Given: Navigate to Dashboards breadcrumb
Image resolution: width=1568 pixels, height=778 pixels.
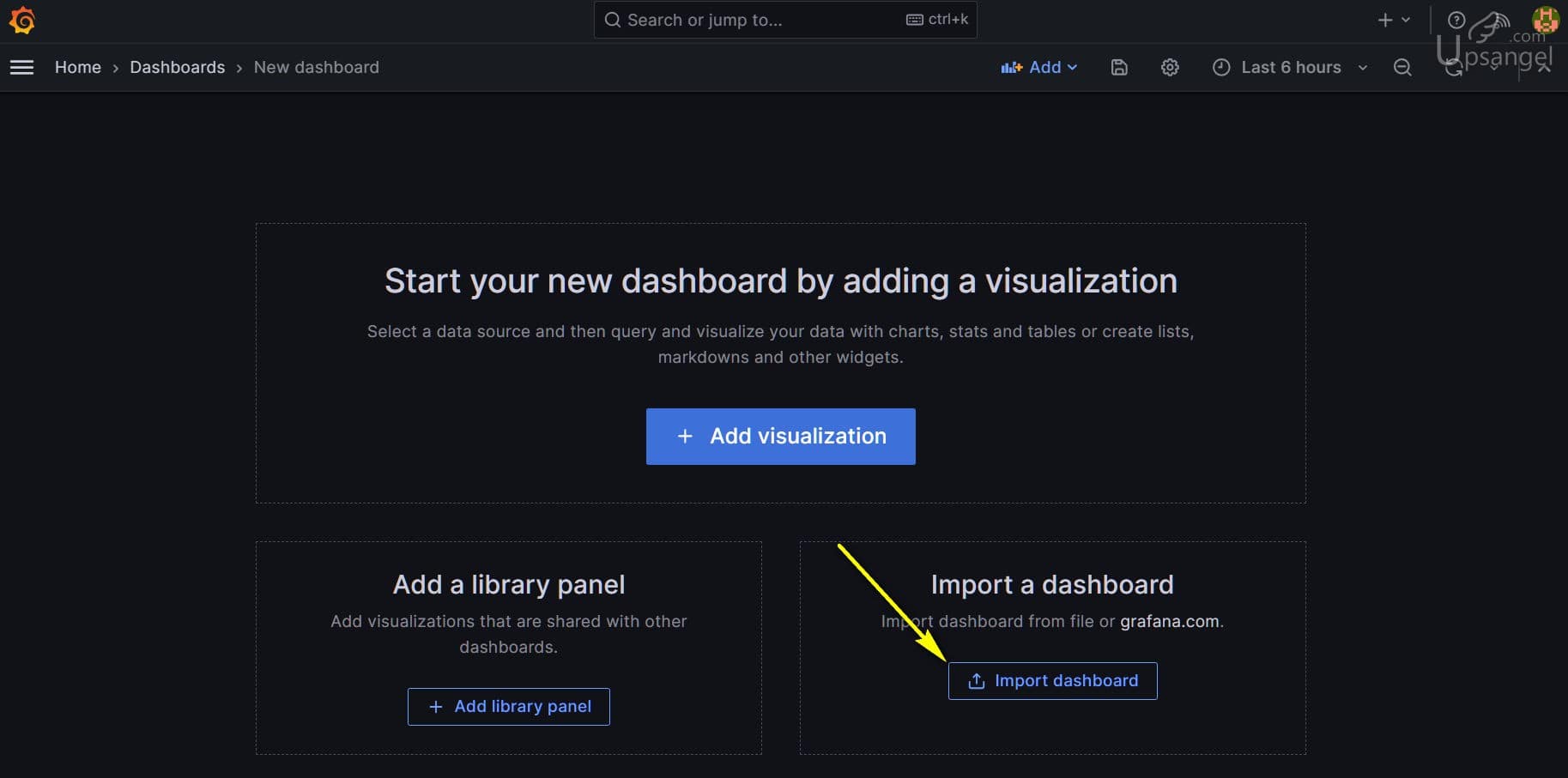Looking at the screenshot, I should [178, 67].
